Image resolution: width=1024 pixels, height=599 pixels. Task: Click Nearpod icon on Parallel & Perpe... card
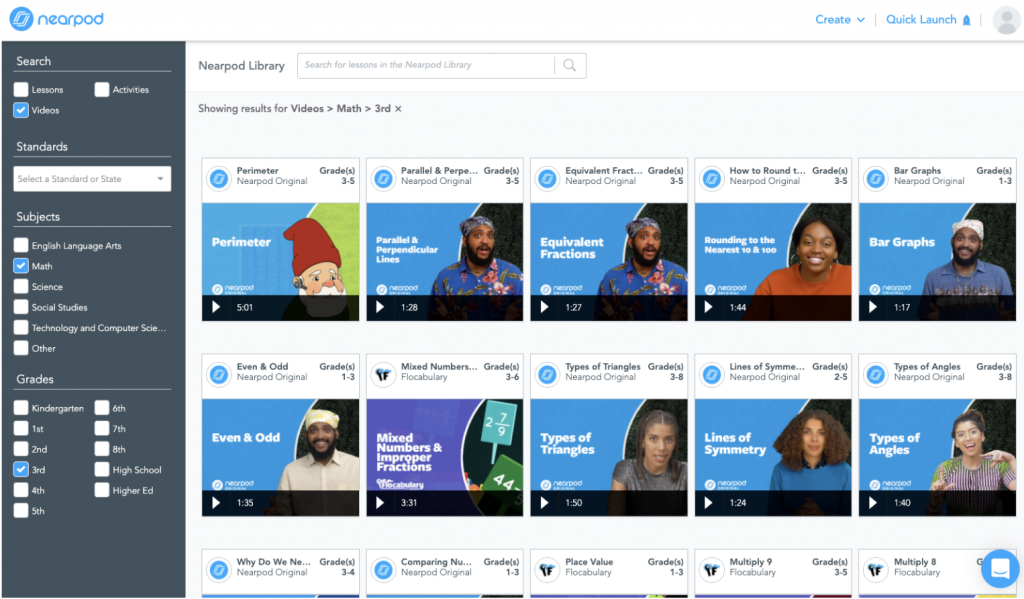[383, 178]
